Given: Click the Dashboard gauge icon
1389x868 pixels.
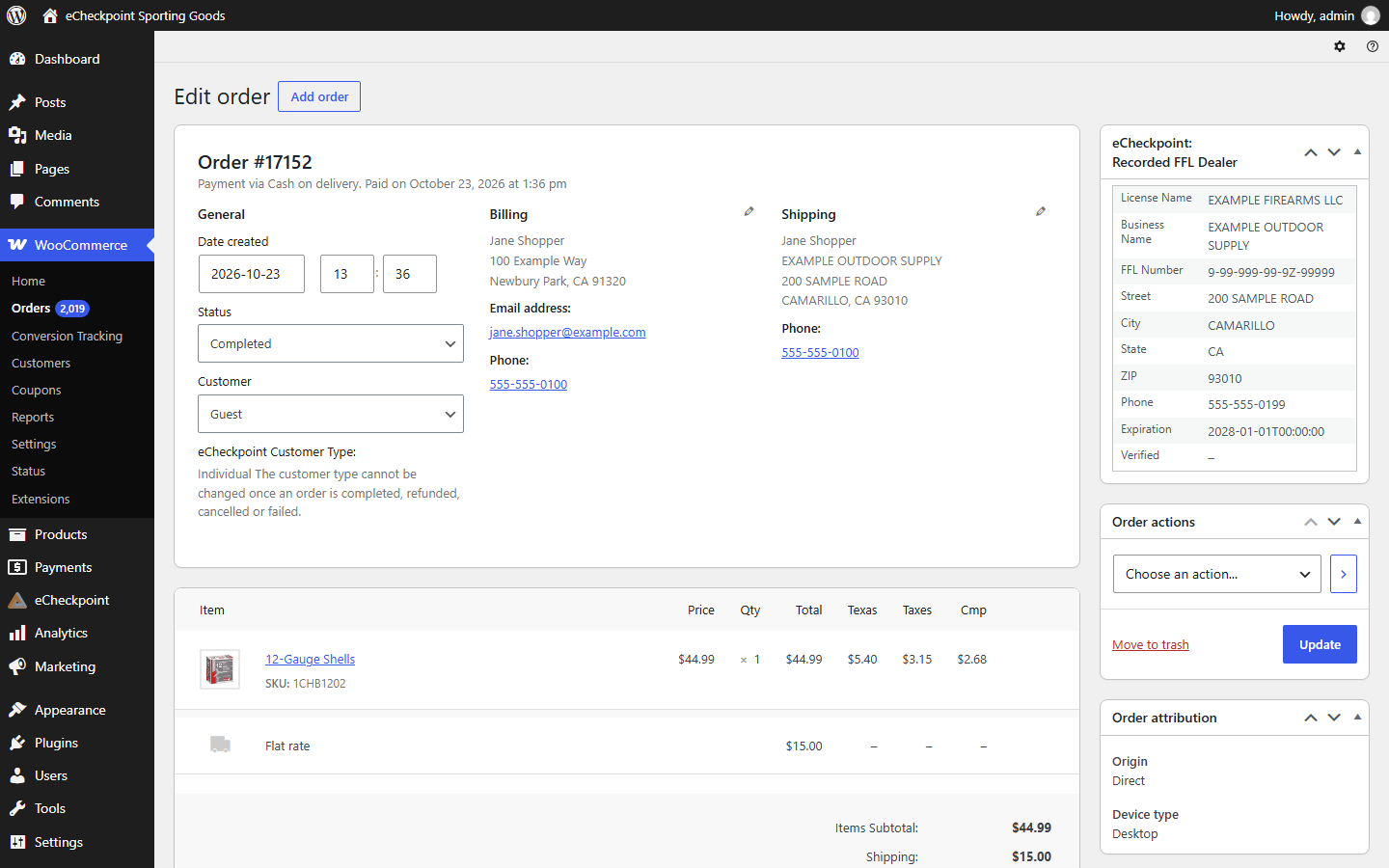Looking at the screenshot, I should 17,59.
